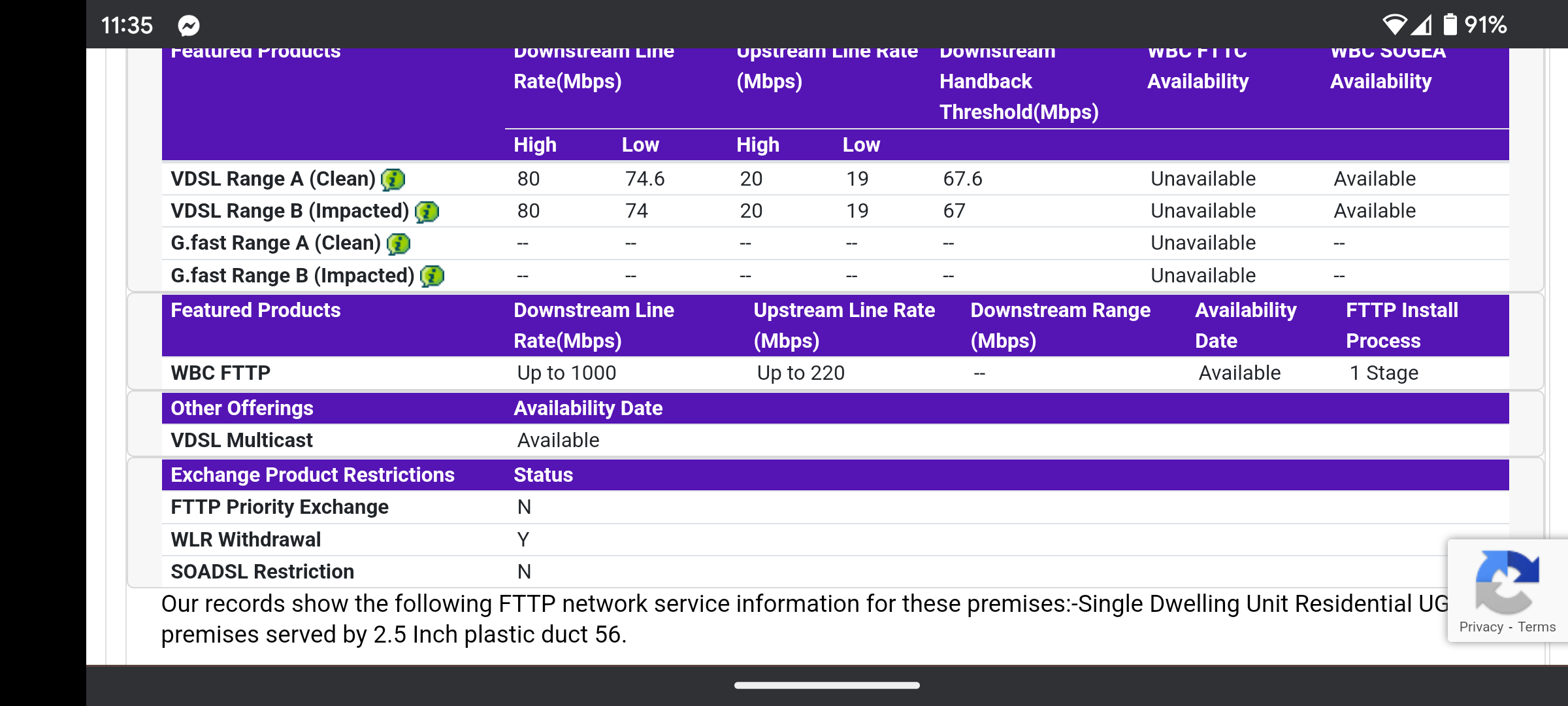The width and height of the screenshot is (1568, 706).
Task: Click the WLR Withdrawal row label
Action: pyautogui.click(x=246, y=540)
